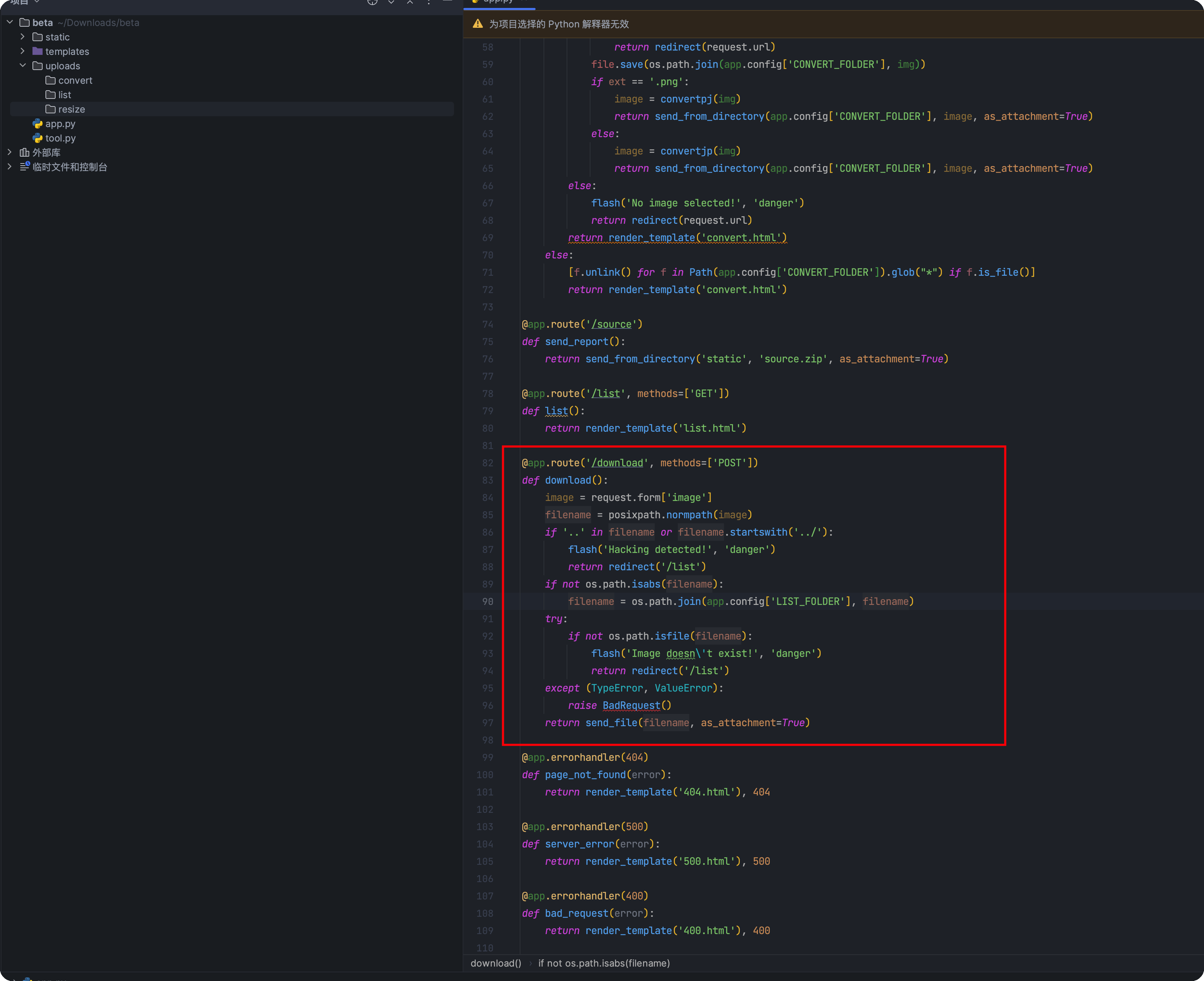Expand the templates folder chevron
Screen dimensions: 1204x981
[23, 51]
